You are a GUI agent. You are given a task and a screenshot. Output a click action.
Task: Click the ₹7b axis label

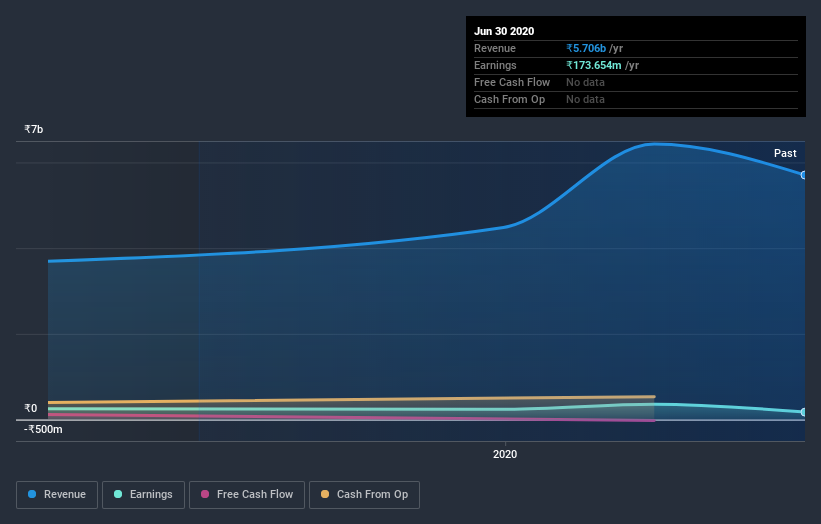pyautogui.click(x=34, y=129)
